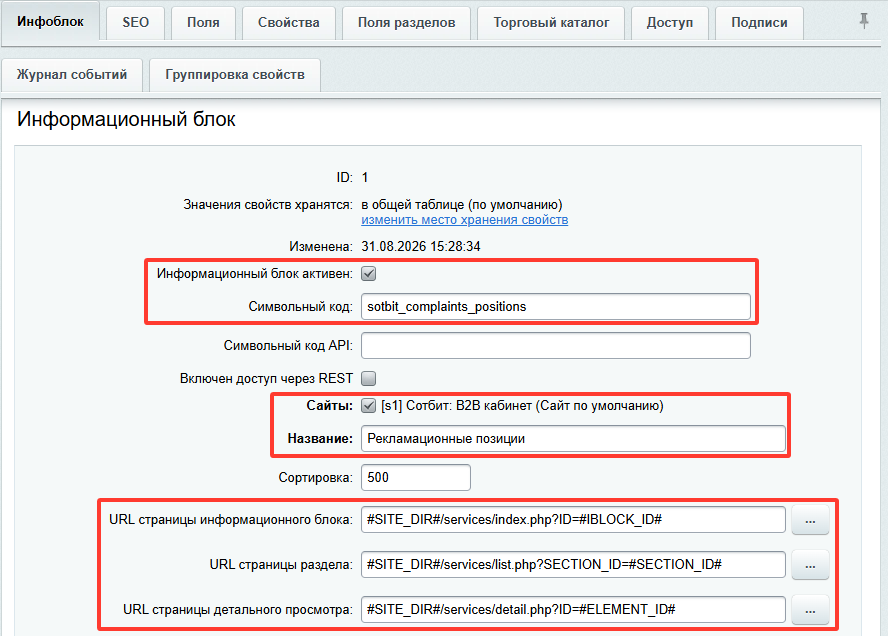This screenshot has height=636, width=888.
Task: Toggle site [s1] Сотбит: B2B кабинет checkbox
Action: click(369, 405)
